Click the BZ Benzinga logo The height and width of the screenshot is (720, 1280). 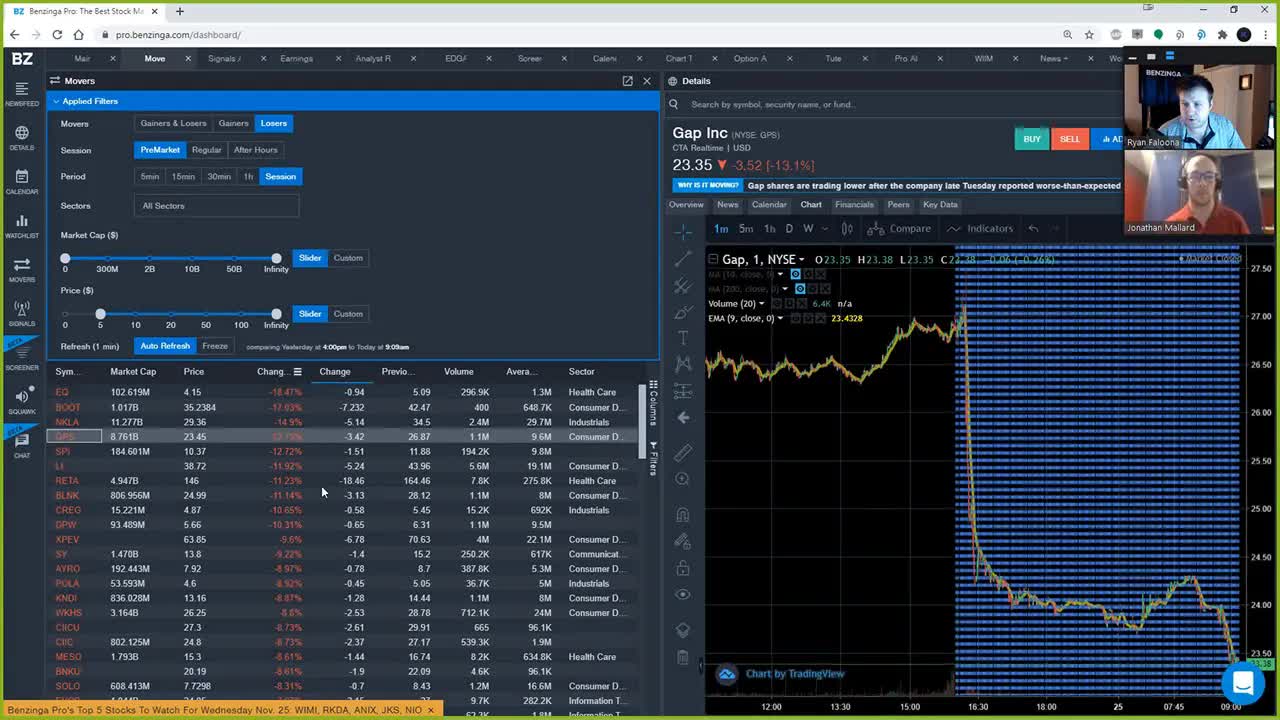pos(22,58)
